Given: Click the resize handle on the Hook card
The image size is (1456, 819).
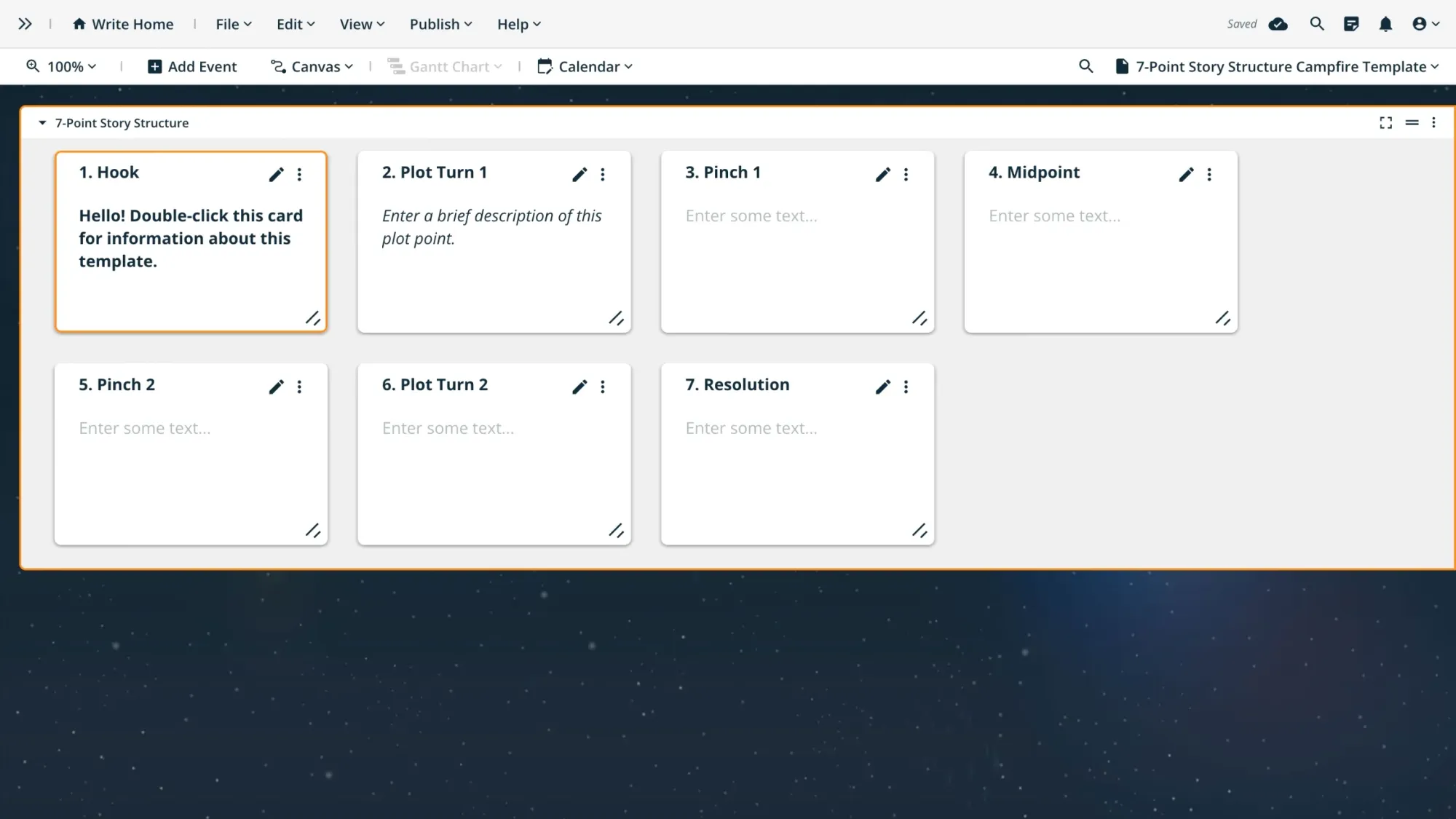Looking at the screenshot, I should 313,318.
